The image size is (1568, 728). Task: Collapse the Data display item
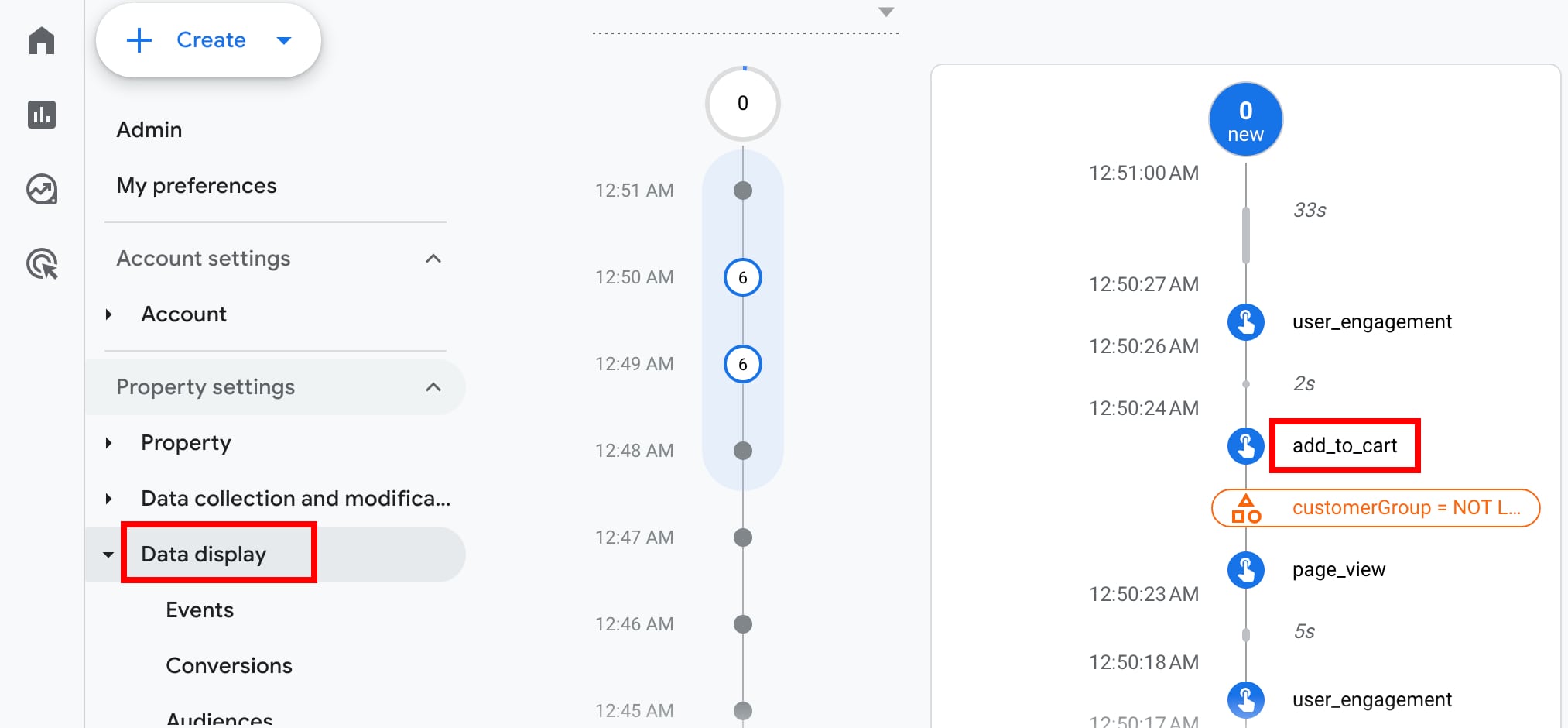(x=108, y=555)
